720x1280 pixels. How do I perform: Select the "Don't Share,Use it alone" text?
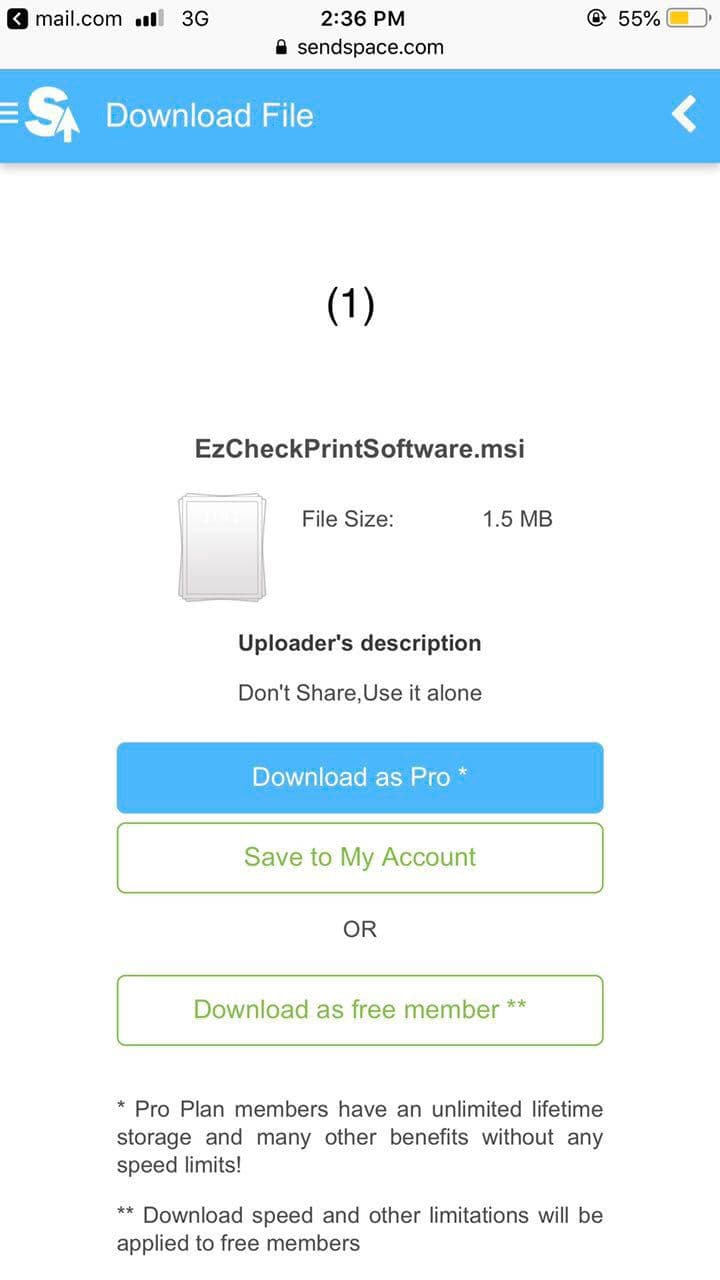point(360,693)
